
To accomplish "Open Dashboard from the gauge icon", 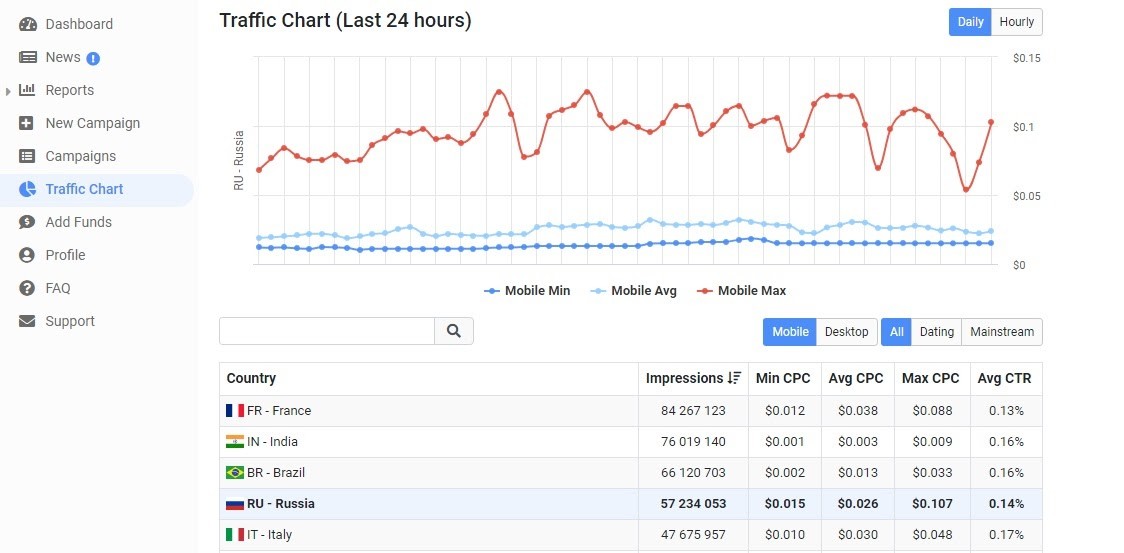I will click(27, 24).
